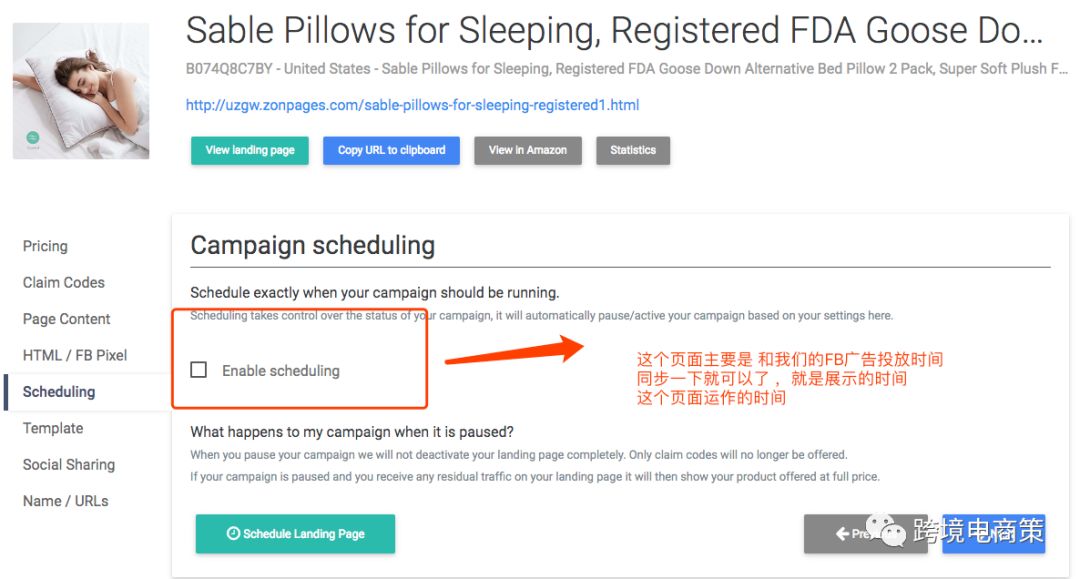Image resolution: width=1080 pixels, height=579 pixels.
Task: Switch to the Claim Codes section
Action: coord(63,282)
